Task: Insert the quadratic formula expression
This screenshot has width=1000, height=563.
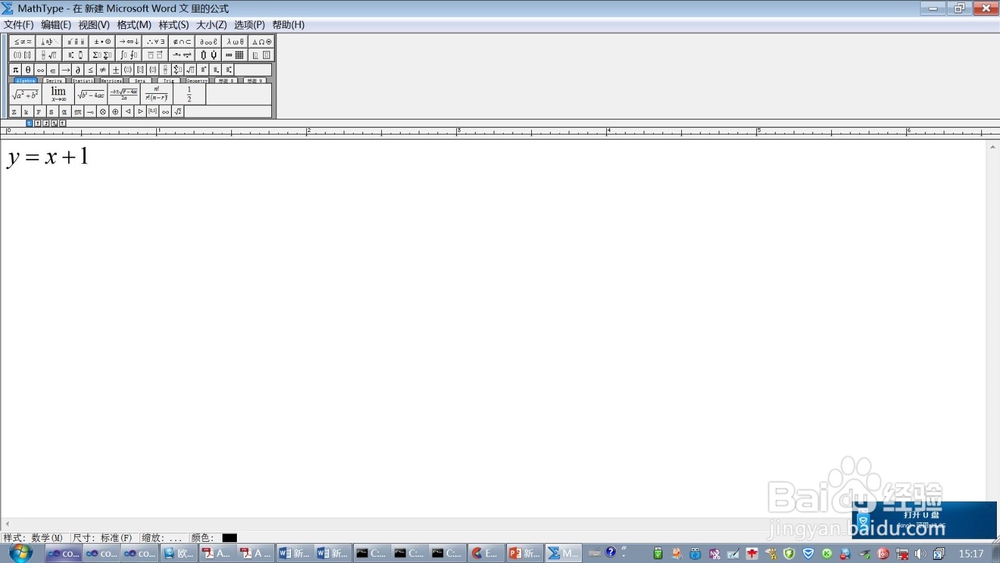Action: (124, 94)
